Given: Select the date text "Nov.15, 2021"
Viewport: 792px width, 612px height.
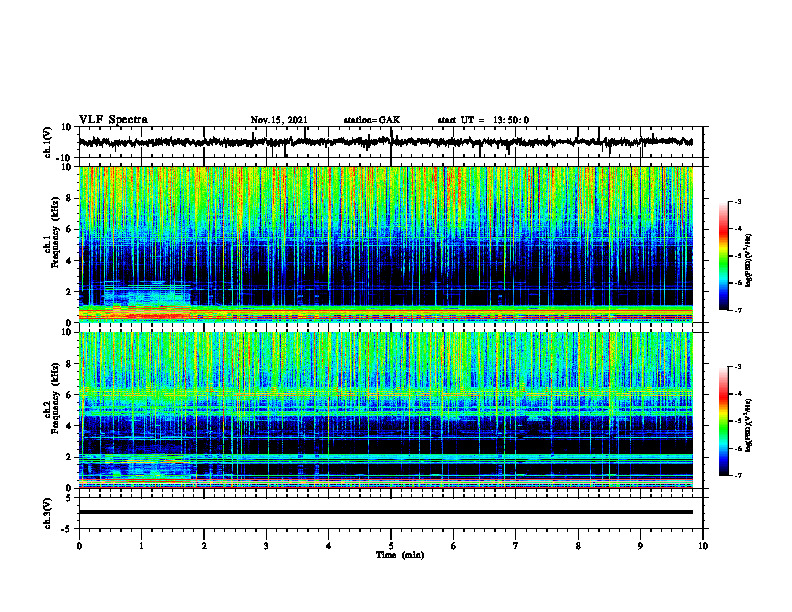Looking at the screenshot, I should click(x=279, y=120).
